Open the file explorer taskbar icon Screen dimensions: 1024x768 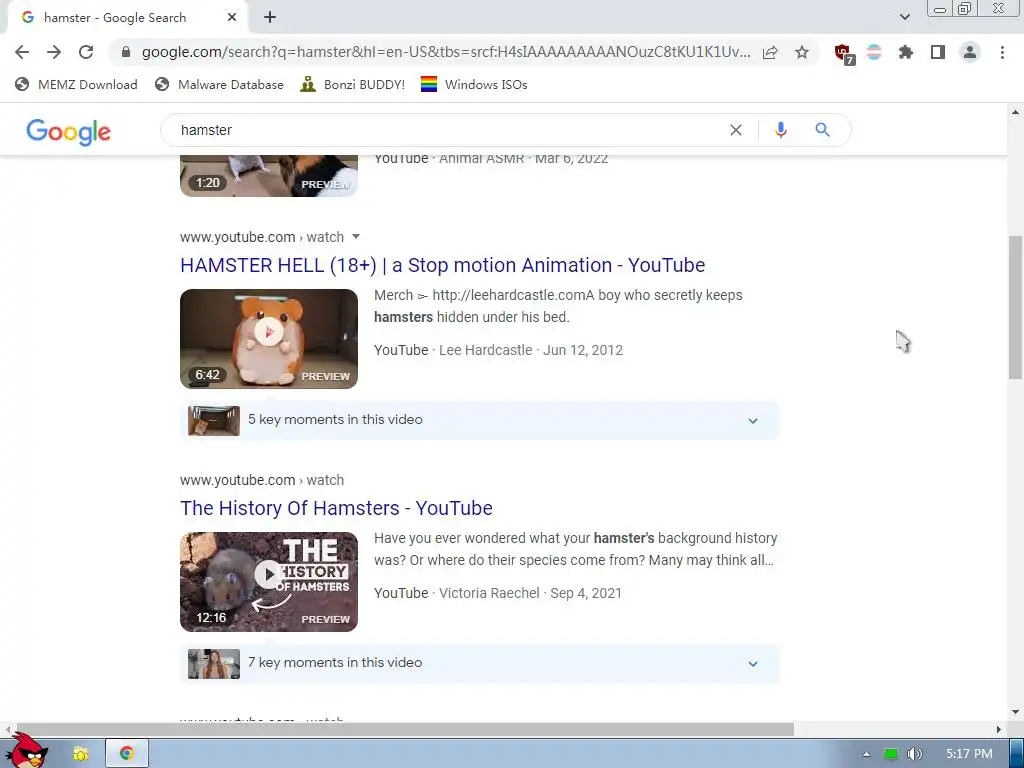80,754
